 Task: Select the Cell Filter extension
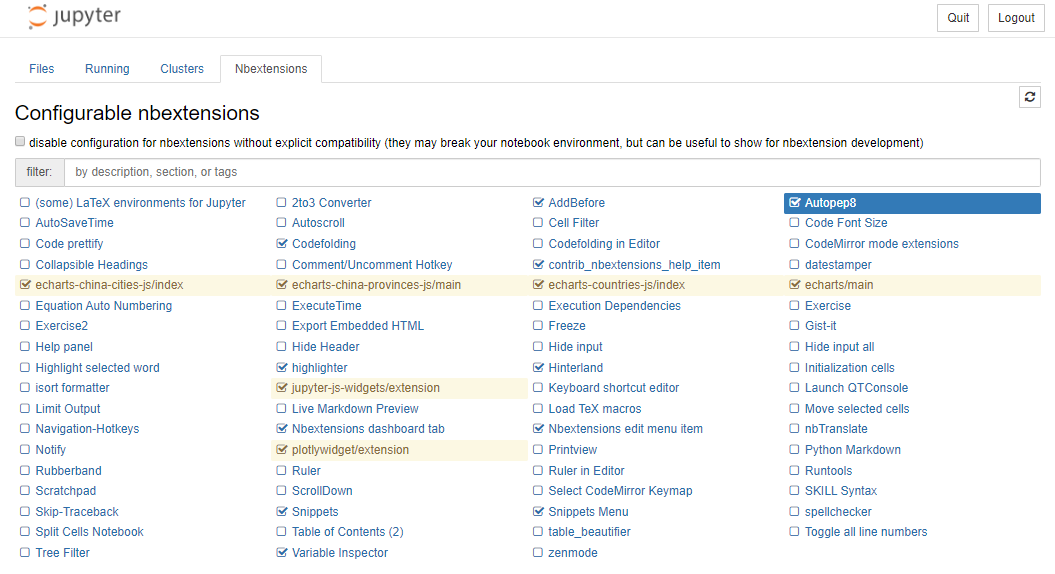pos(574,223)
